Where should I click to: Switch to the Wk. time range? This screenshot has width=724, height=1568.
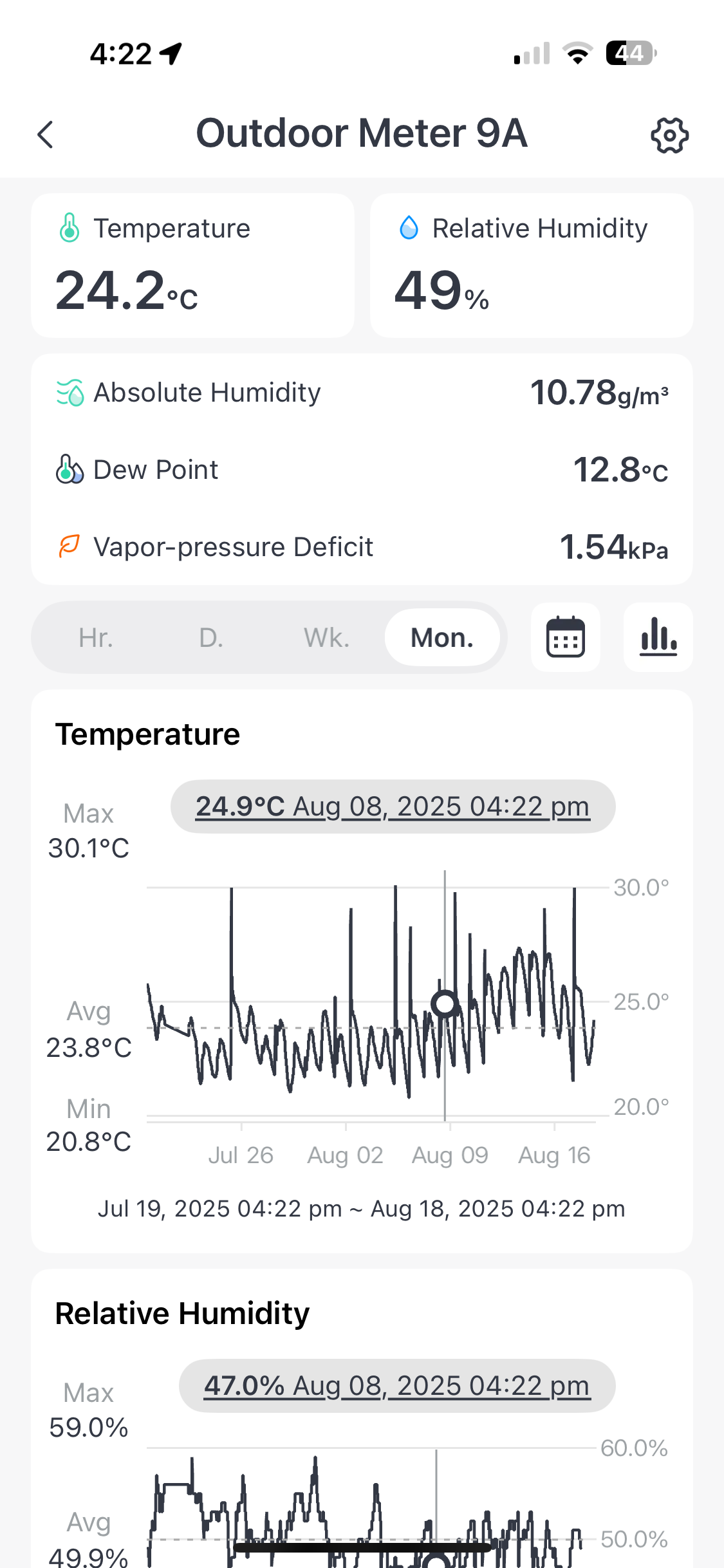[x=326, y=638]
